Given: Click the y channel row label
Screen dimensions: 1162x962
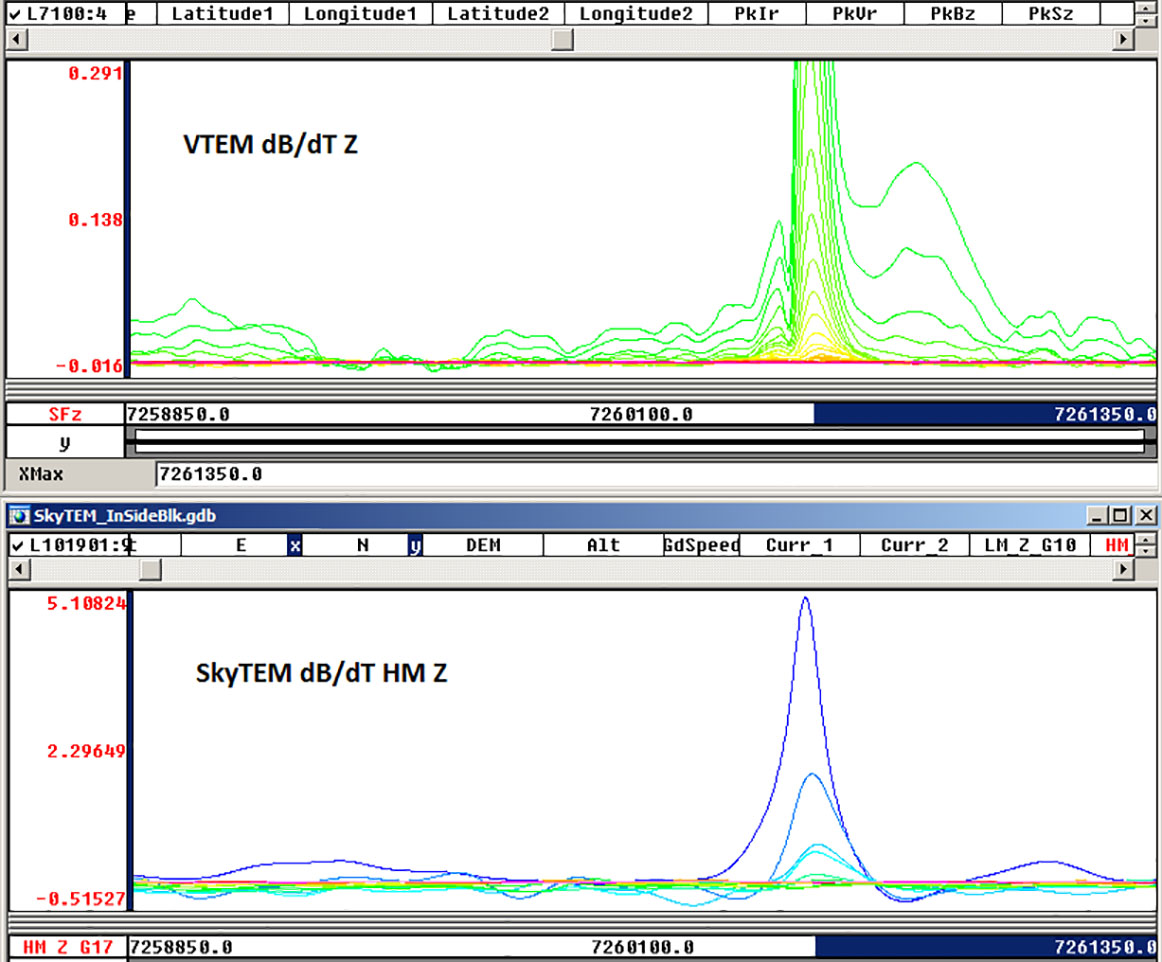Looking at the screenshot, I should 65,442.
